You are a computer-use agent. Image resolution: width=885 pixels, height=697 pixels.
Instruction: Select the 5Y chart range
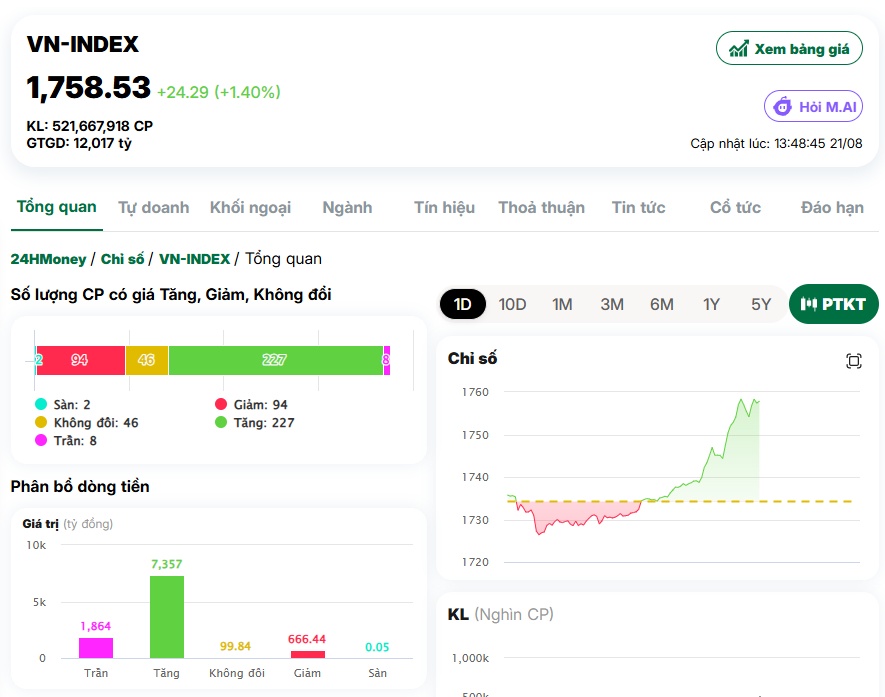pyautogui.click(x=761, y=304)
